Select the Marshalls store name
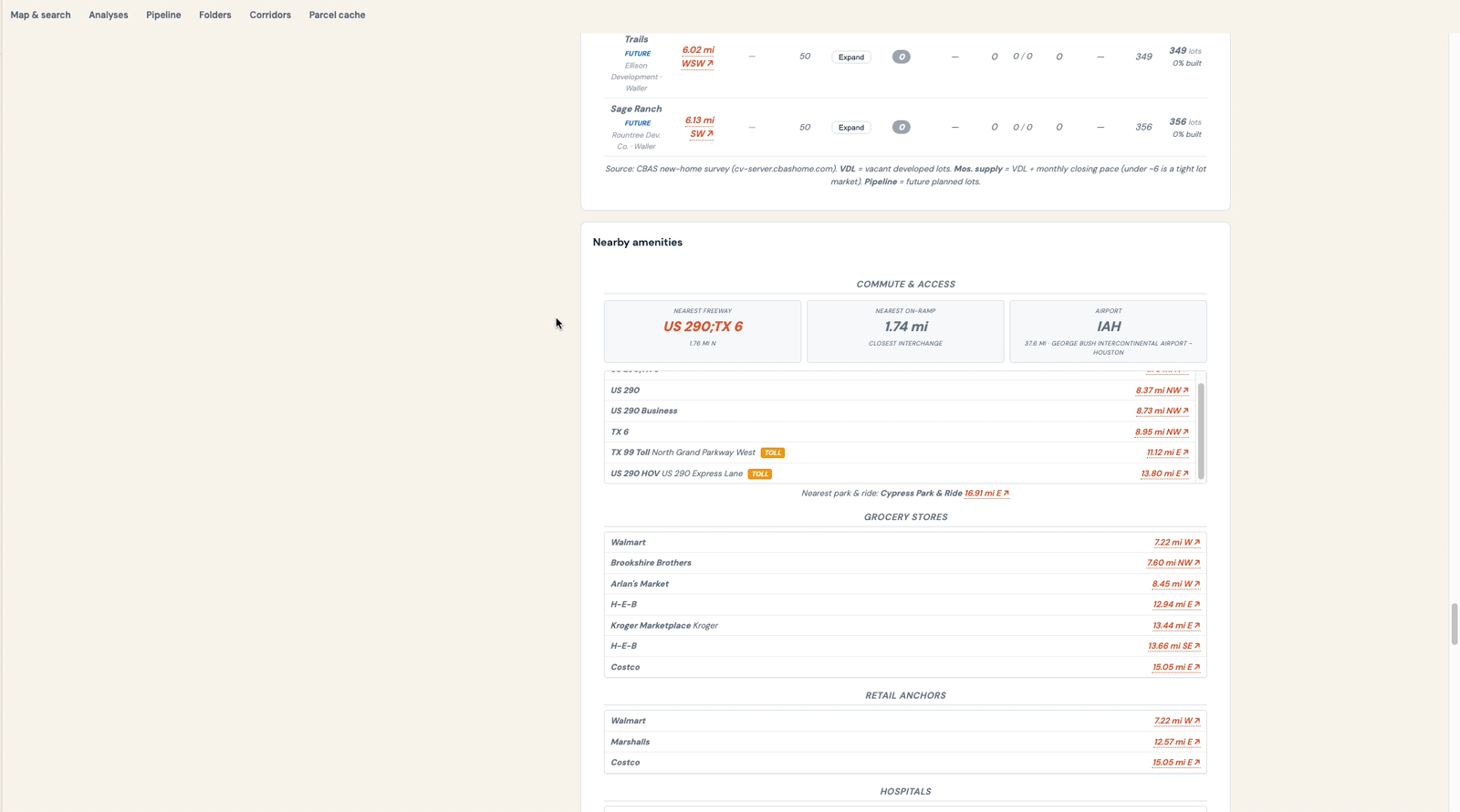The height and width of the screenshot is (812, 1460). [631, 742]
